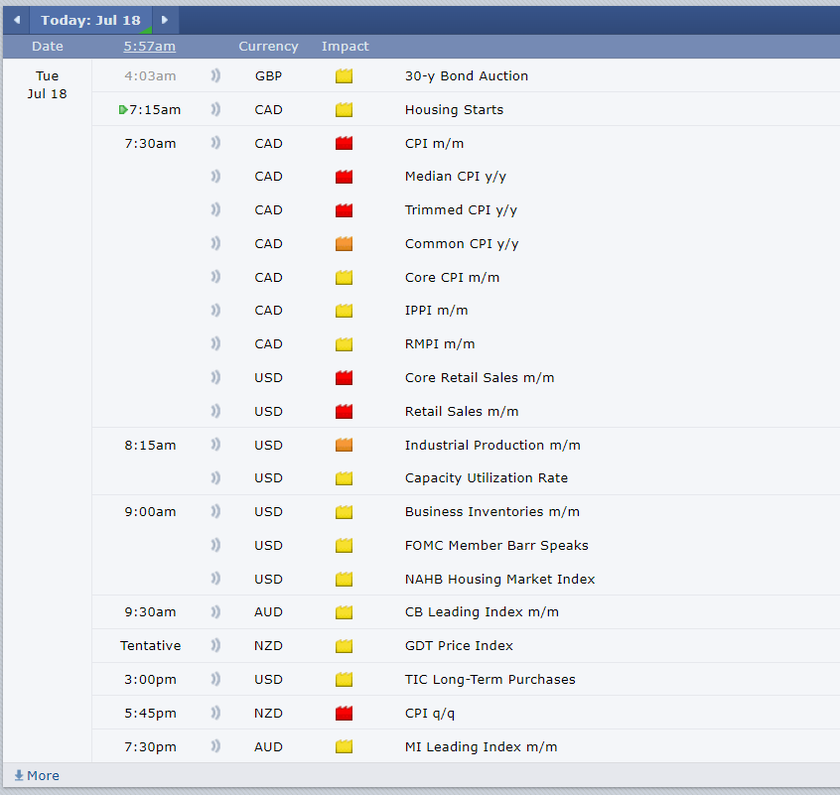Click the orange impact icon for Common CPI y/y
Screen dimensions: 840x795
point(344,244)
